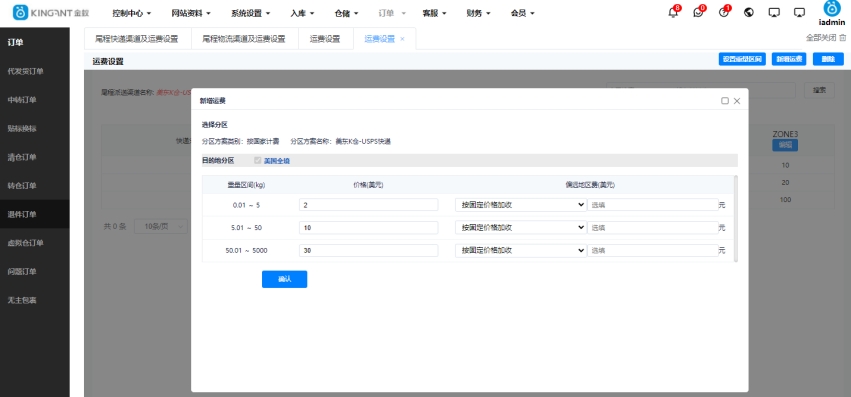
Task: Select 无主包裹 in the sidebar
Action: click(x=35, y=300)
